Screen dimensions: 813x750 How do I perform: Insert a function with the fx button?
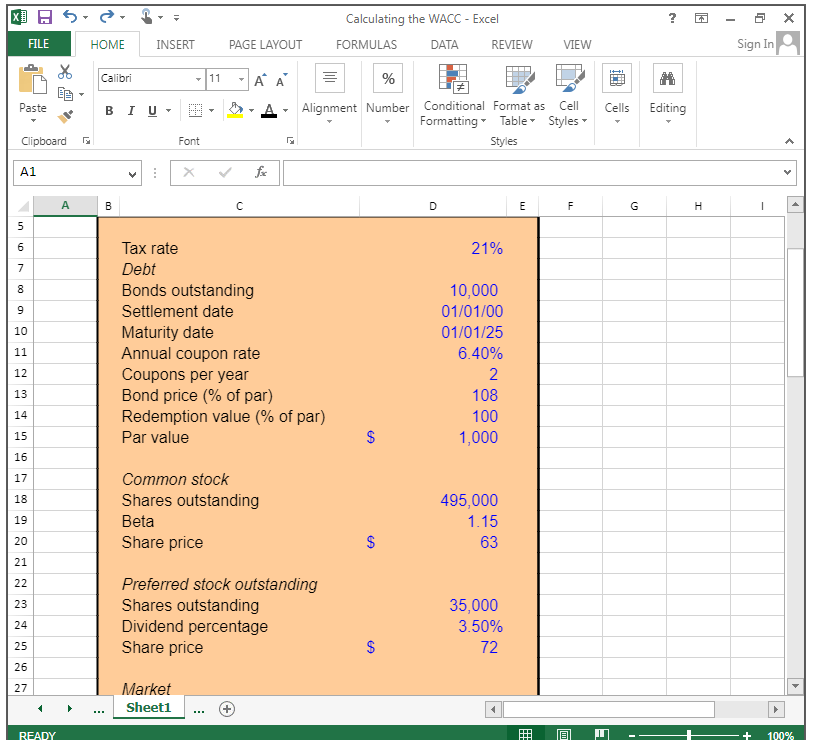coord(260,172)
